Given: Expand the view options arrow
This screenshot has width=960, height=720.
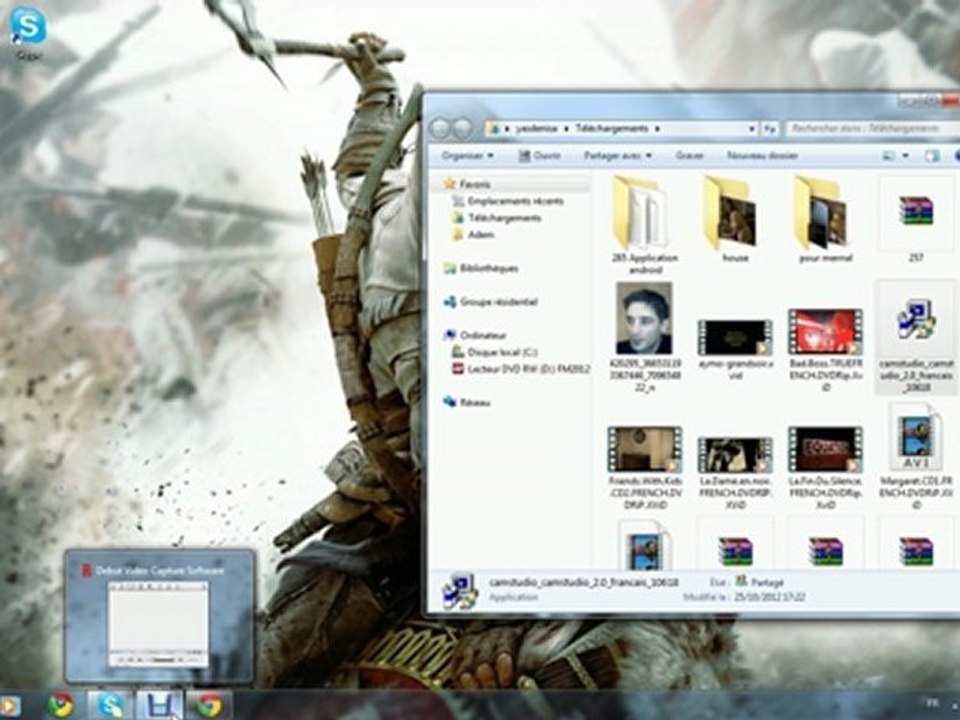Looking at the screenshot, I should click(x=906, y=156).
